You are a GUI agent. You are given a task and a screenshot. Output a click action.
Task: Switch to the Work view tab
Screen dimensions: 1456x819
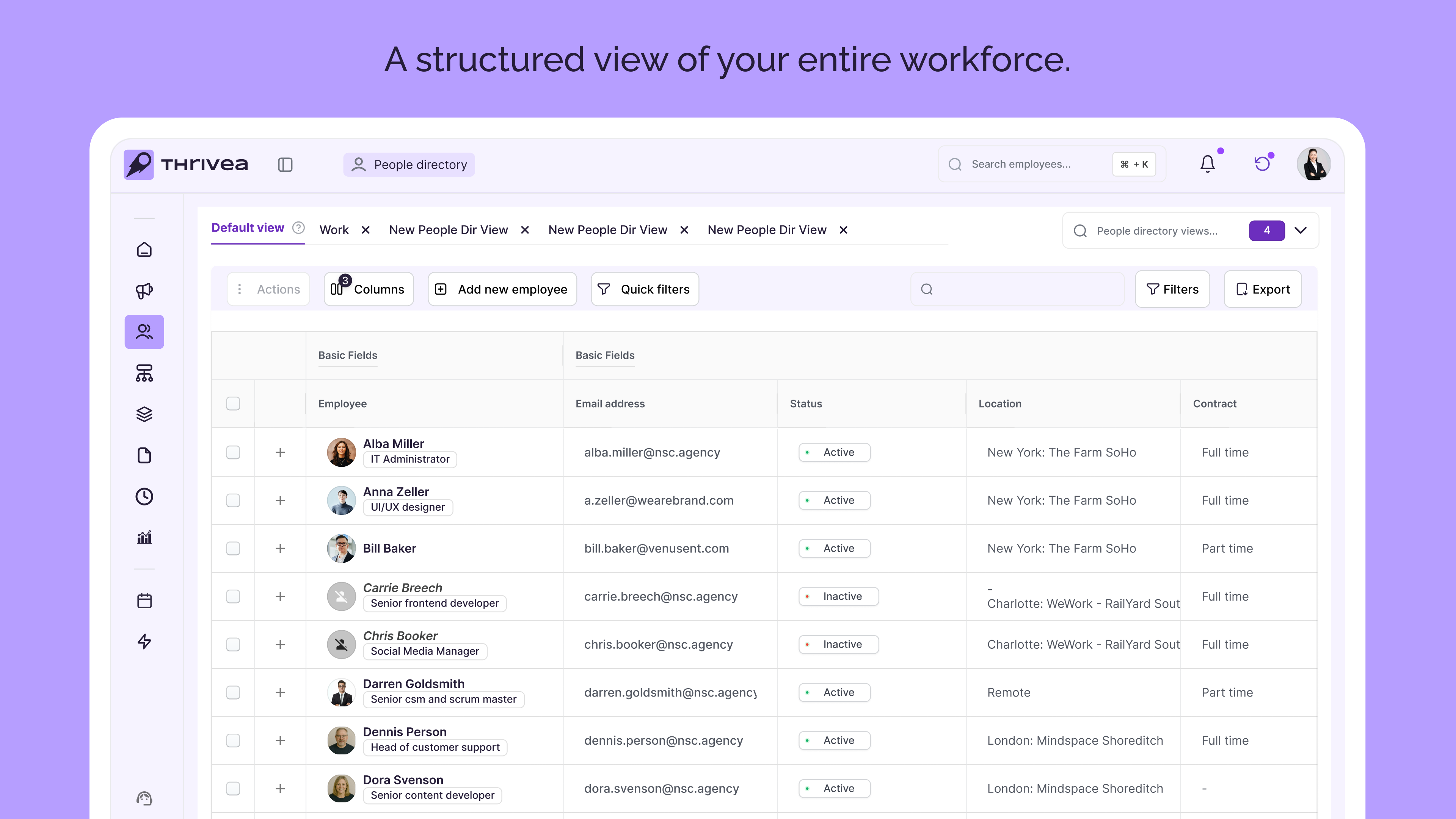334,230
